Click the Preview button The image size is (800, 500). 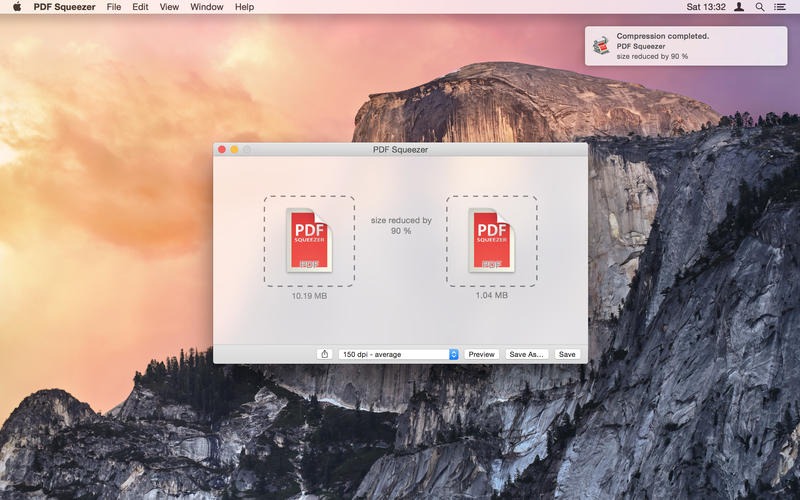[x=481, y=354]
